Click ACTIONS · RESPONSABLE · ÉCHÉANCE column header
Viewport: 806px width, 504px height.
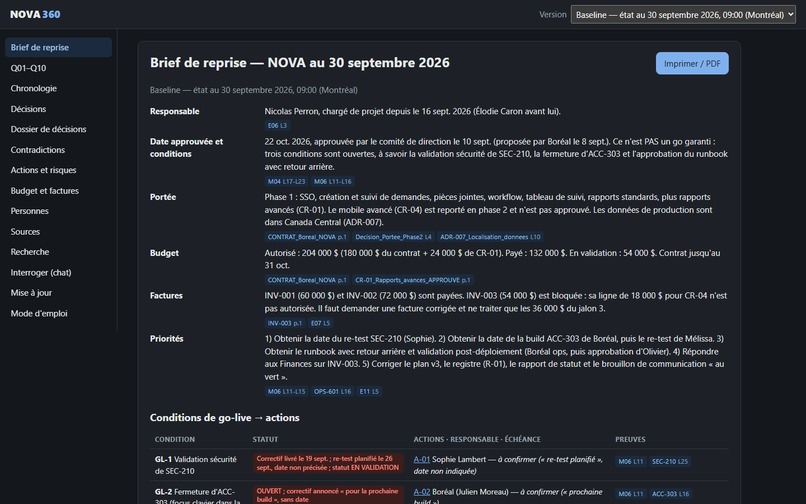477,439
